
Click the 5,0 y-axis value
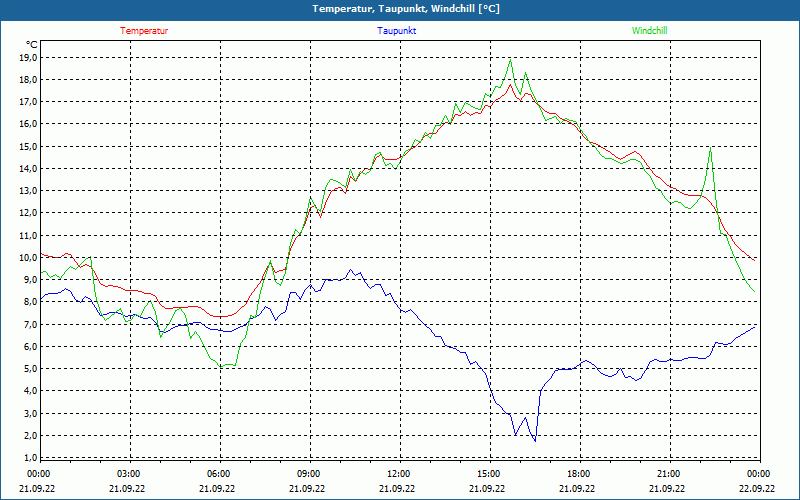[30, 368]
